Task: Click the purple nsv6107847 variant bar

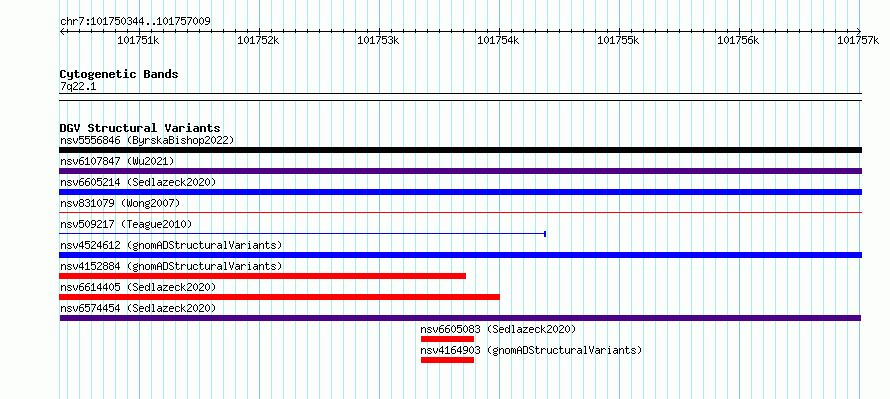Action: coord(460,171)
